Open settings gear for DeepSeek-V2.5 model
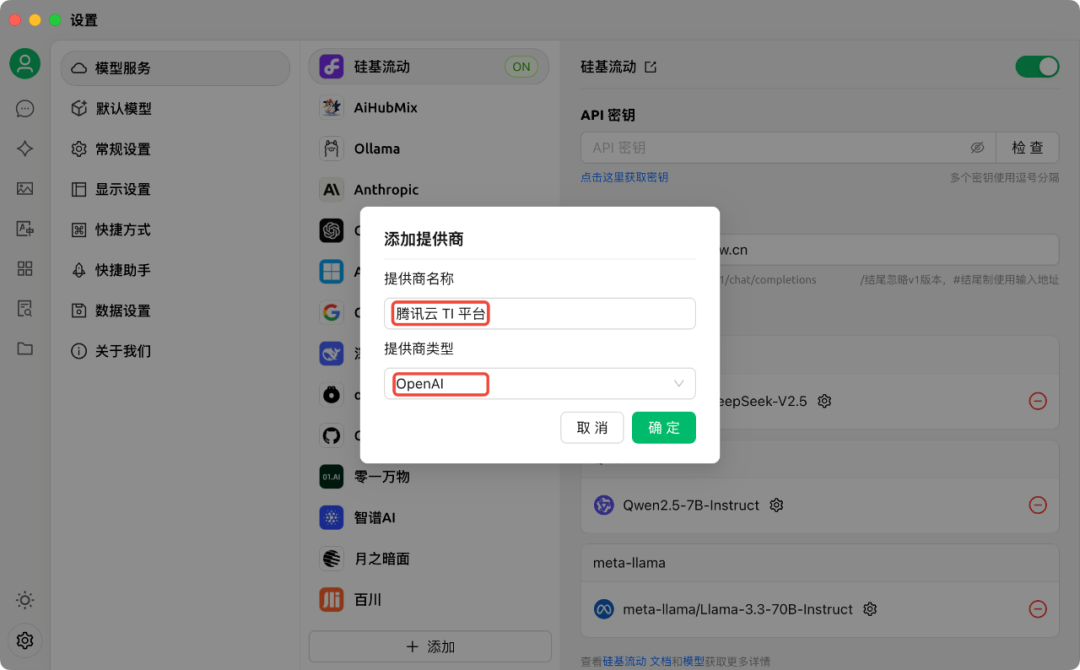The height and width of the screenshot is (670, 1080). tap(823, 400)
